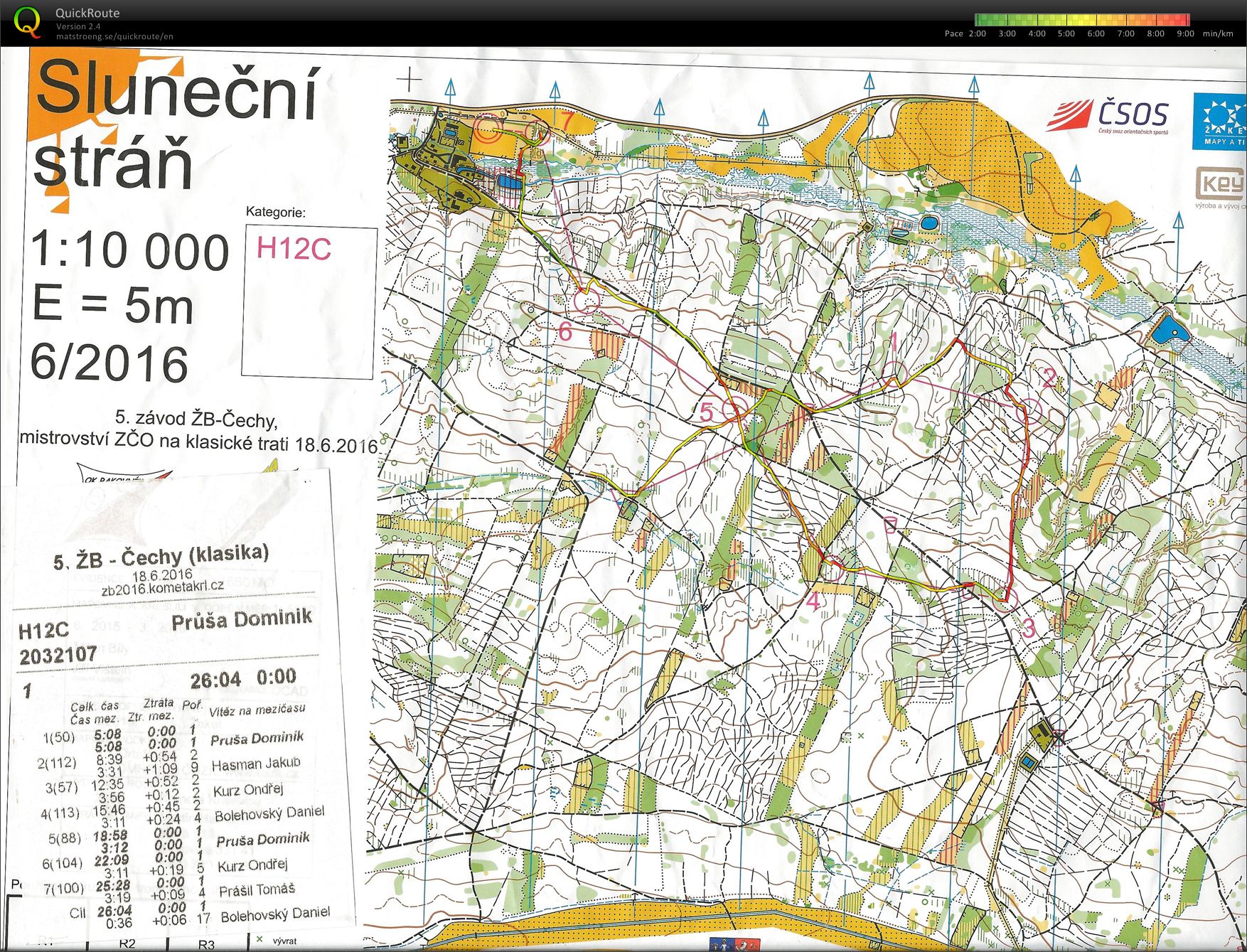Screen dimensions: 1247x952
Task: Click the 6/2016 map date
Action: click(109, 363)
